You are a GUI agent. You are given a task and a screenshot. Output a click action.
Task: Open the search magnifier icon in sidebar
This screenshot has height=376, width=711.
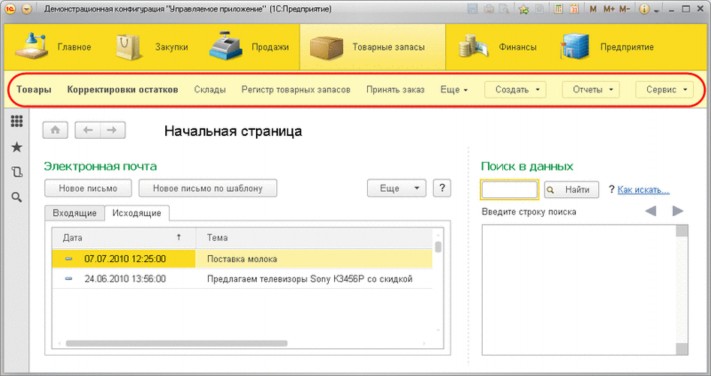(17, 197)
